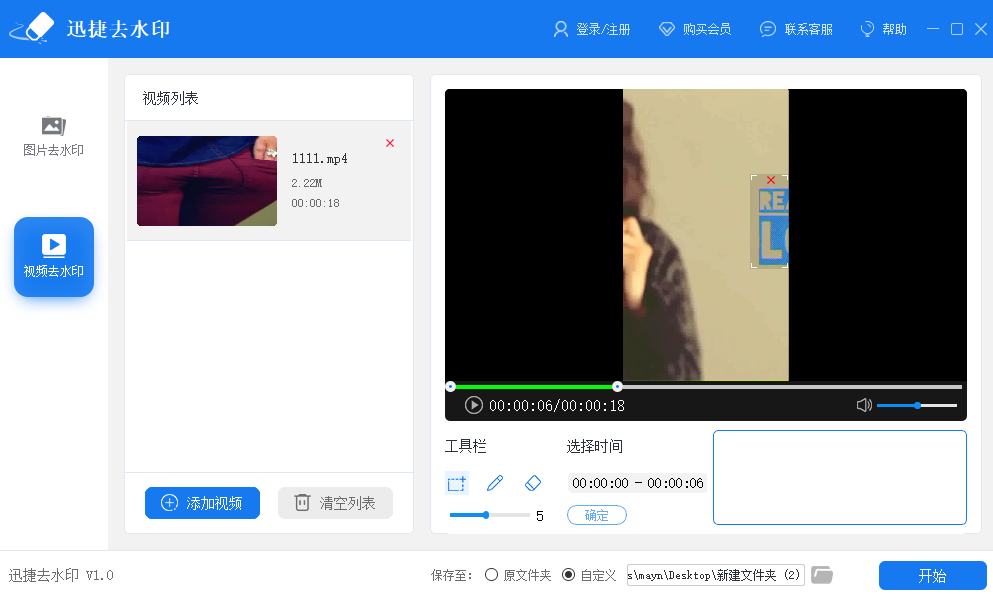Click the playback position marker at 00:00:06
Screen dimensions: 993x598
coord(617,386)
